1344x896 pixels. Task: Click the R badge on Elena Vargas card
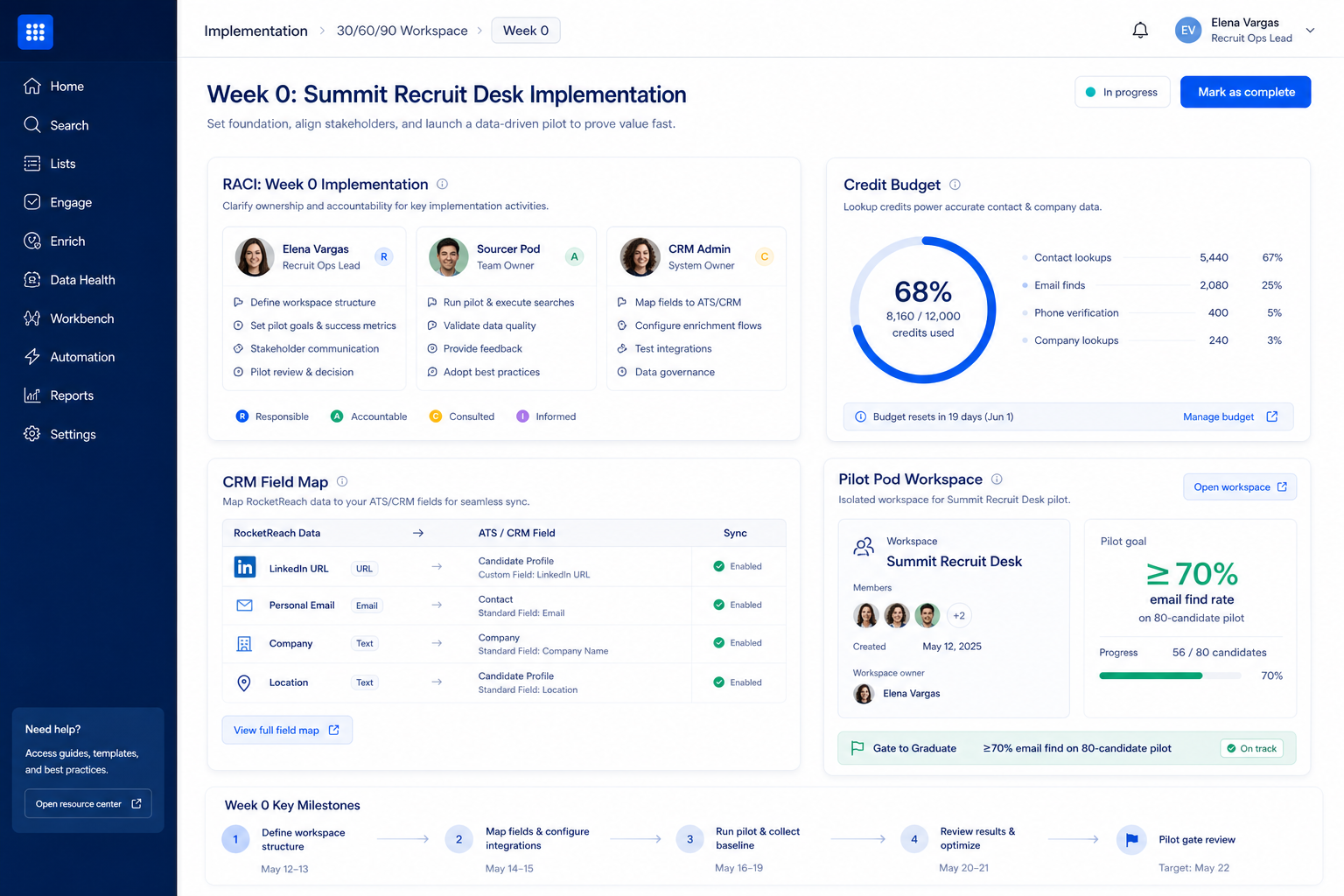383,256
